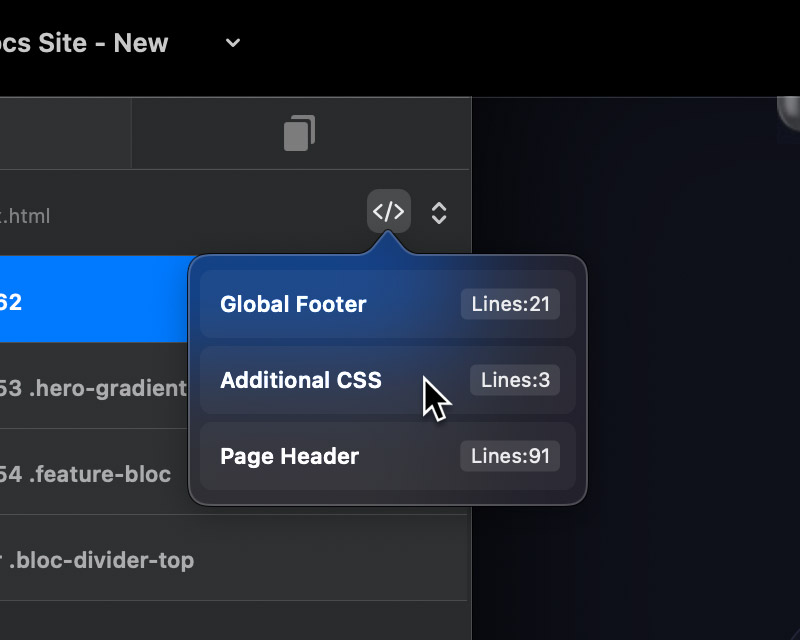Click the Lines:91 badge
This screenshot has width=800, height=640.
click(510, 456)
